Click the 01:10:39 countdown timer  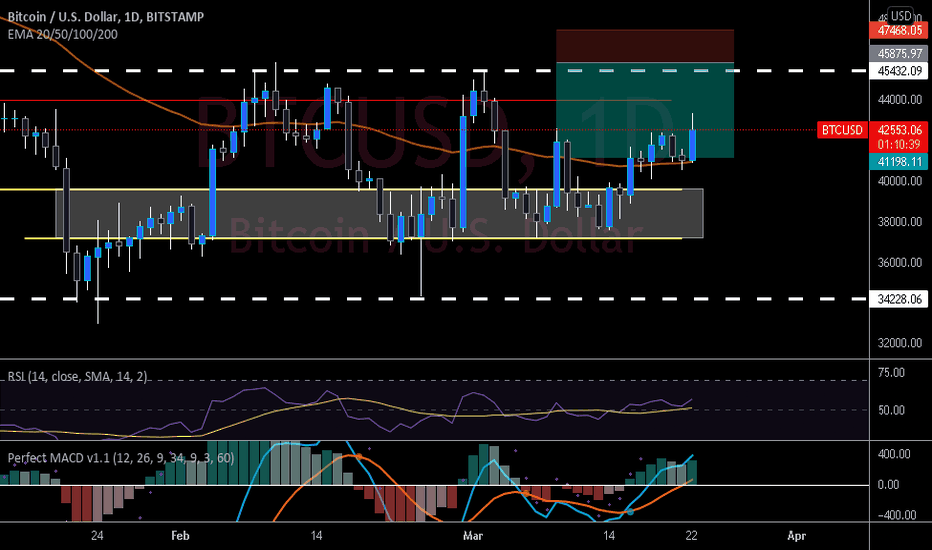(900, 144)
